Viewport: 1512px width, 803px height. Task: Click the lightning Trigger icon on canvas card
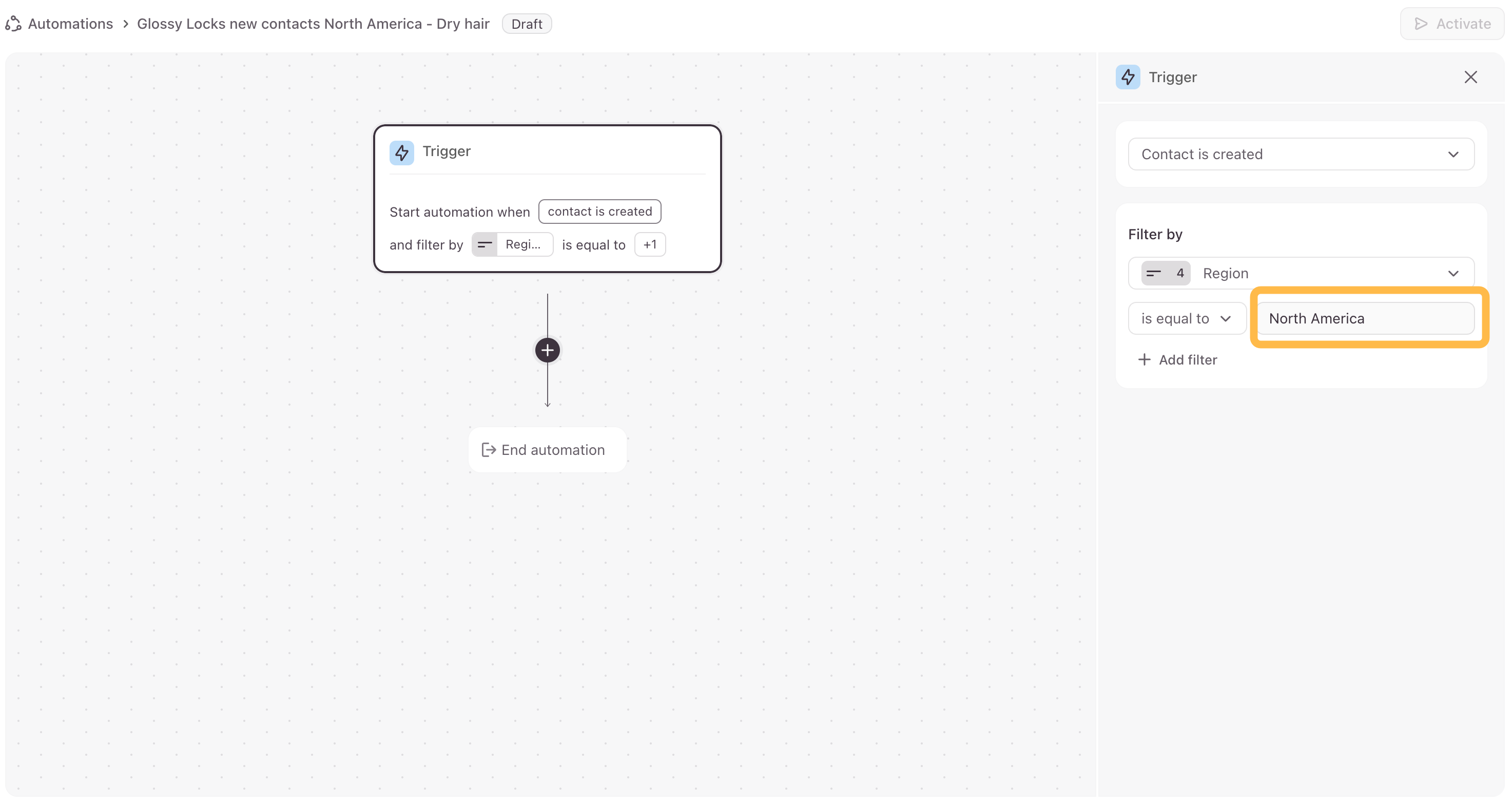coord(401,152)
